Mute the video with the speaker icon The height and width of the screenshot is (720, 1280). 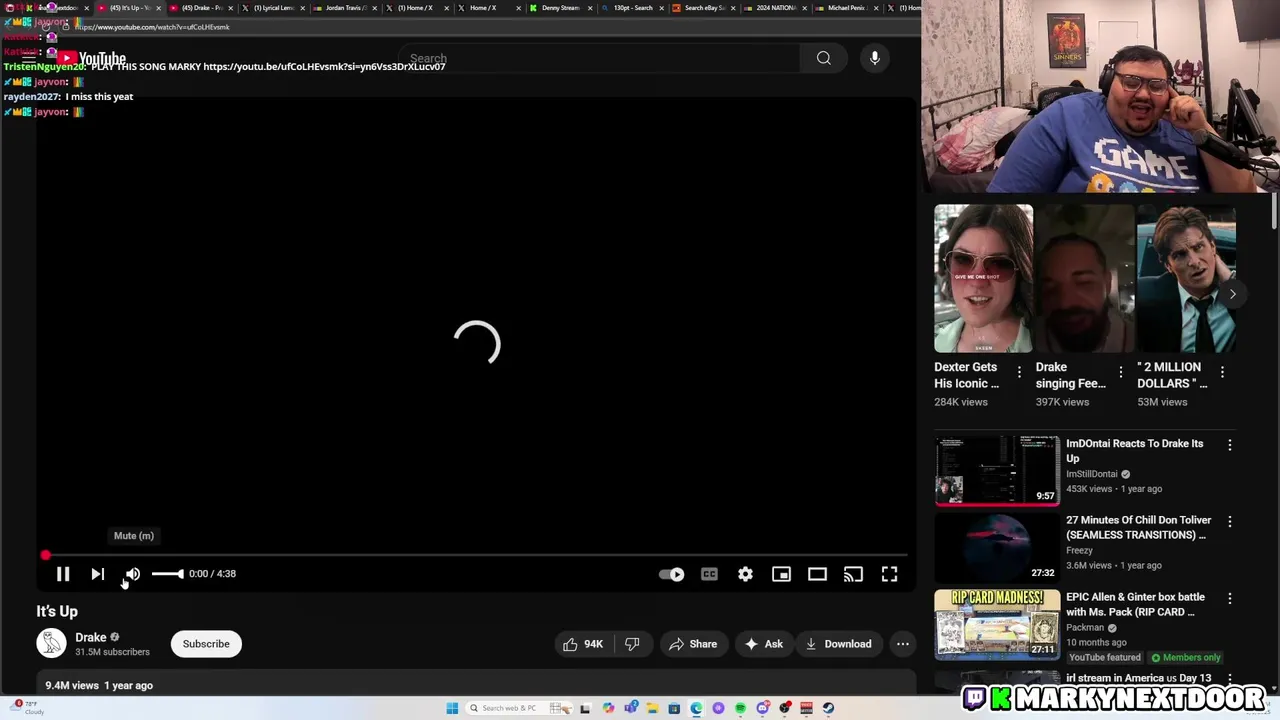point(132,574)
